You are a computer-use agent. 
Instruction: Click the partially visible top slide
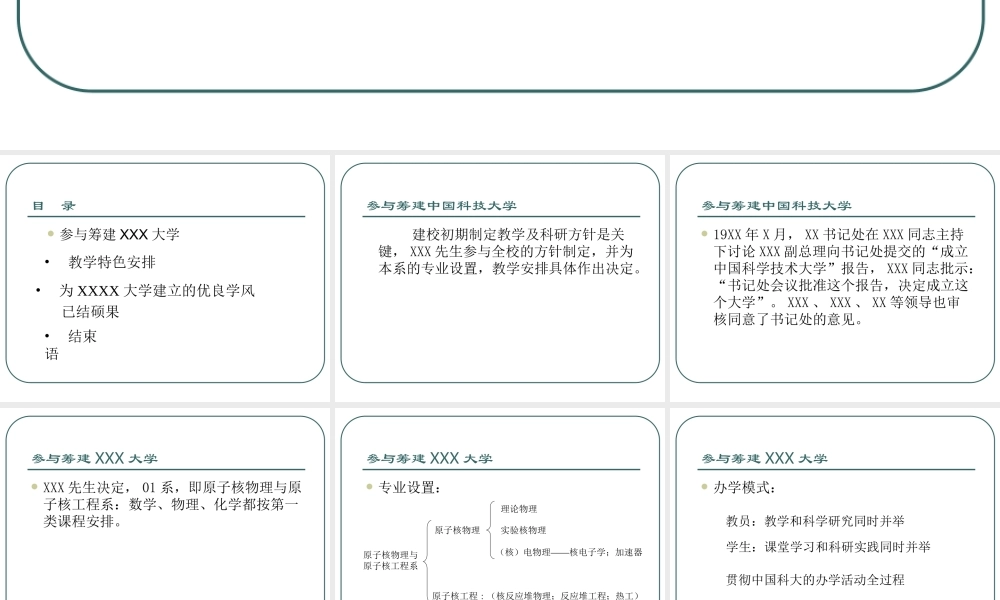click(x=500, y=45)
